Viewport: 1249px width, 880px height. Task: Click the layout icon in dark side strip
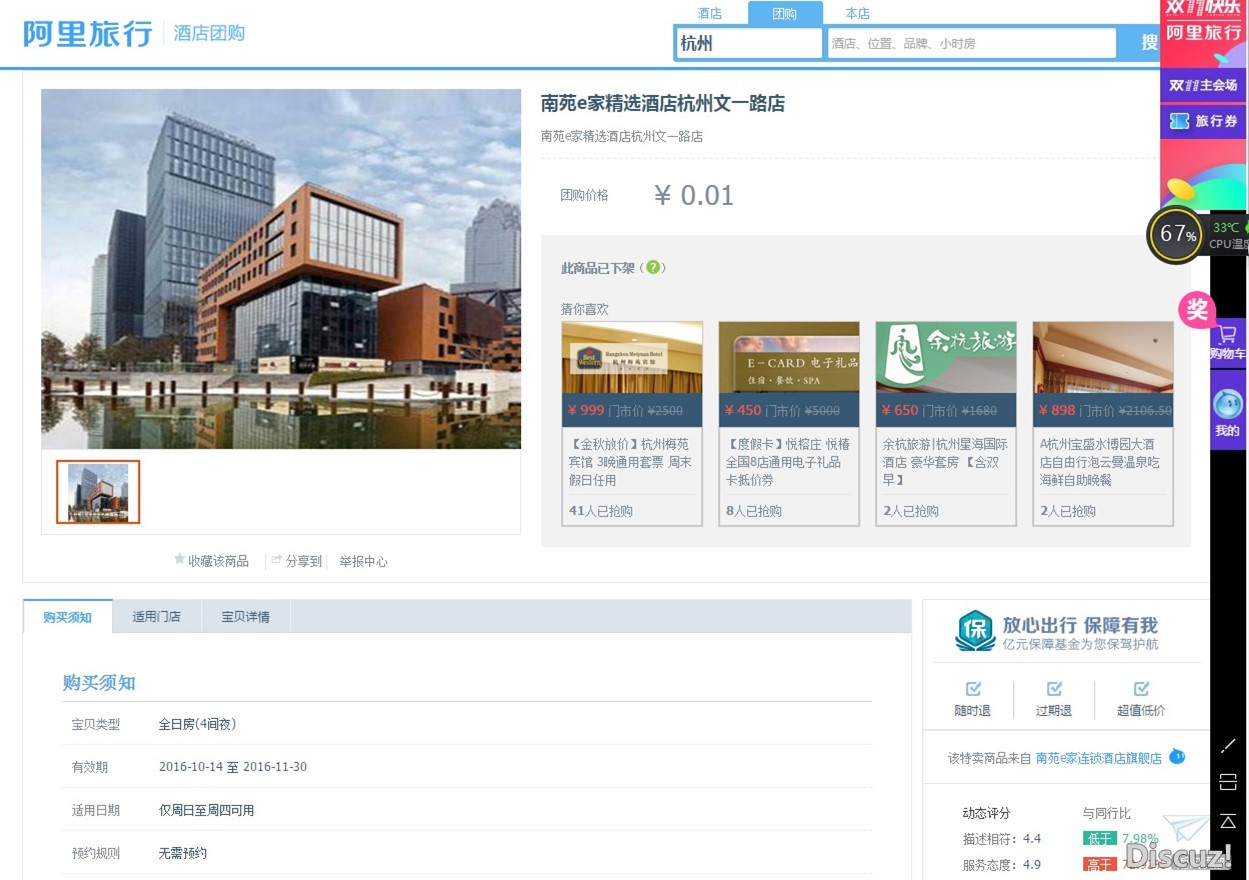1229,782
